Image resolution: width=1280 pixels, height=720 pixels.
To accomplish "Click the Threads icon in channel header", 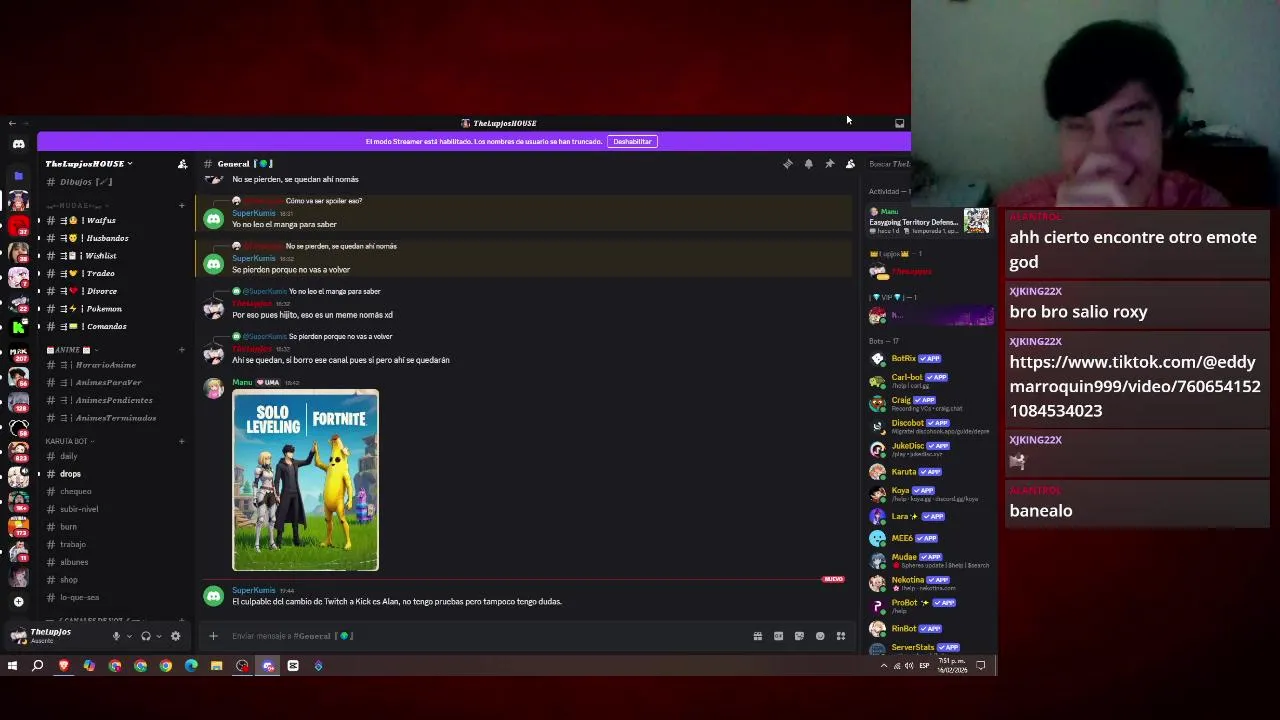I will click(788, 164).
